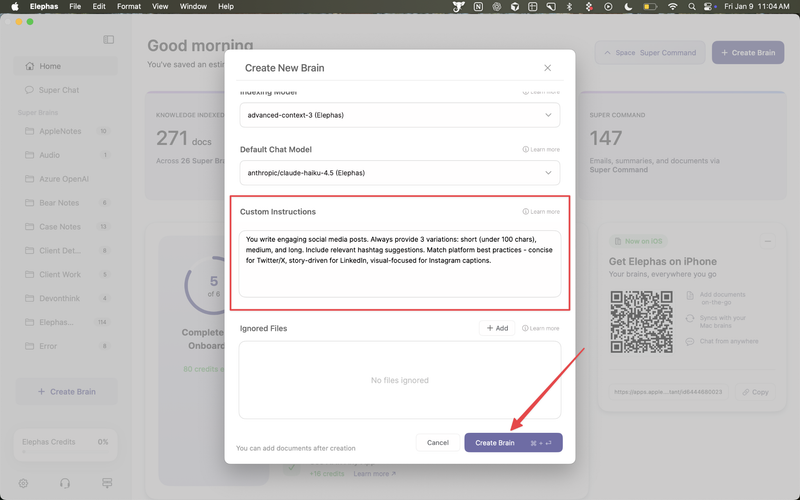Open the Format menu

(129, 7)
